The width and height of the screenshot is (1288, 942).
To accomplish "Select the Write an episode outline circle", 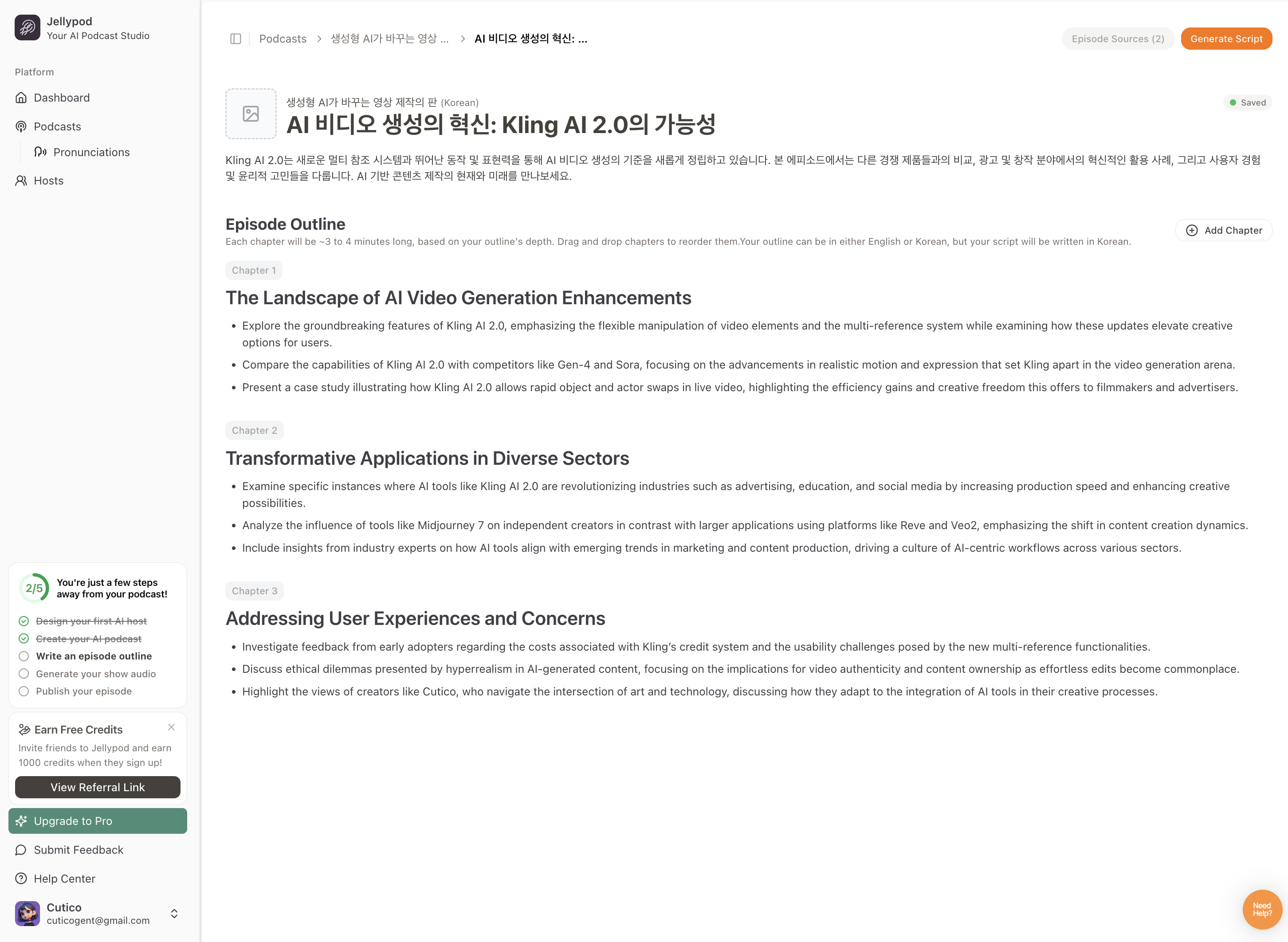I will 24,656.
